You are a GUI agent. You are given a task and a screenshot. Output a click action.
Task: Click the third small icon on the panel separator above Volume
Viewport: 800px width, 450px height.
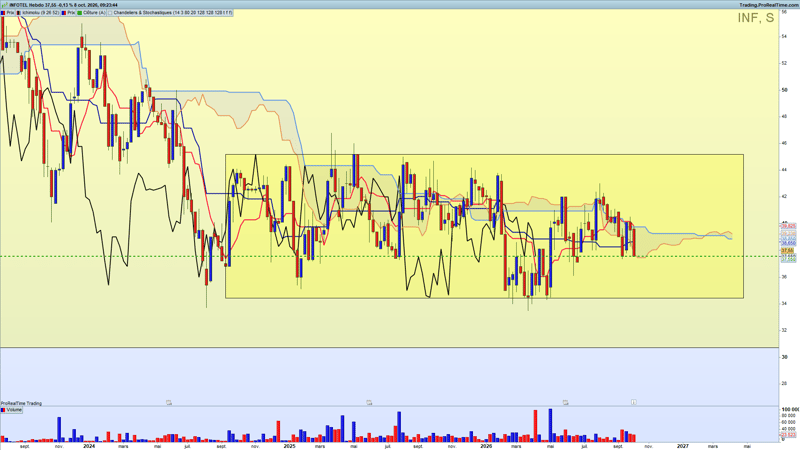click(566, 403)
